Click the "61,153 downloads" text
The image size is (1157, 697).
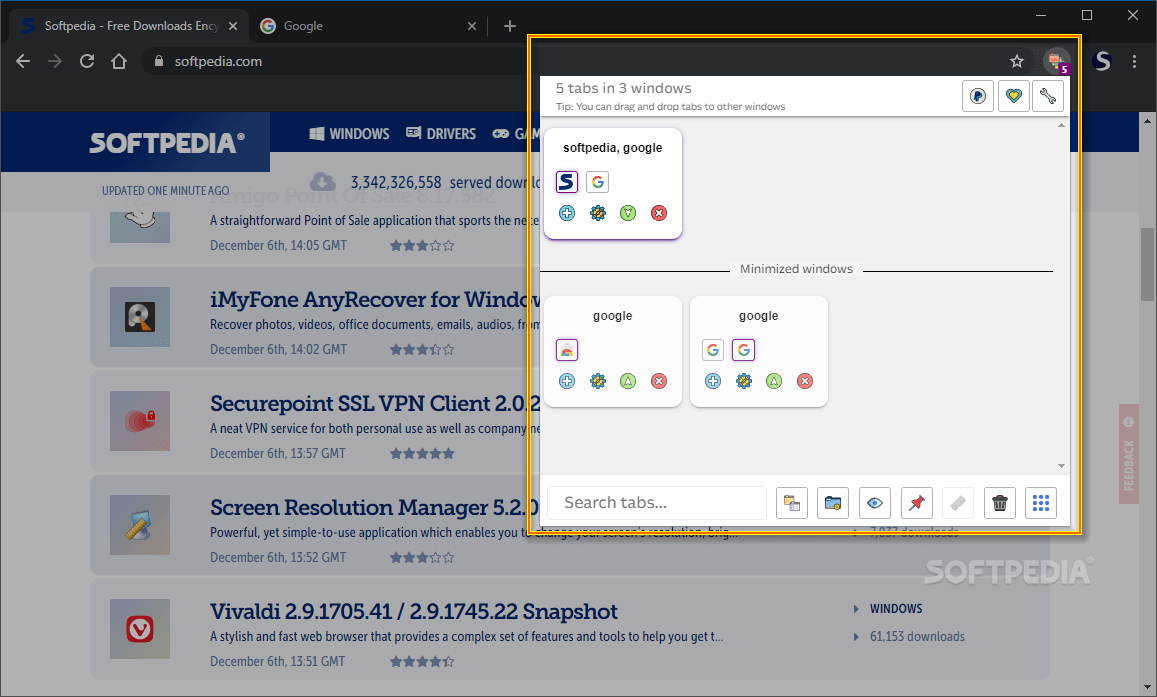[917, 637]
